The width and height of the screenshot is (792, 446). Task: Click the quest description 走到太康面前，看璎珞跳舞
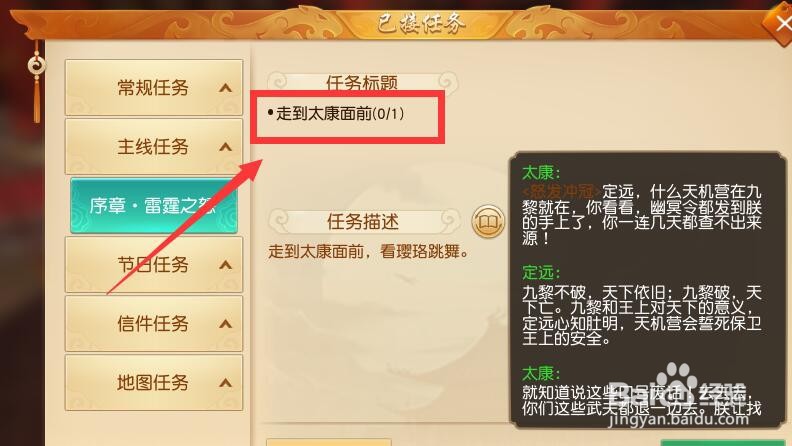point(369,251)
